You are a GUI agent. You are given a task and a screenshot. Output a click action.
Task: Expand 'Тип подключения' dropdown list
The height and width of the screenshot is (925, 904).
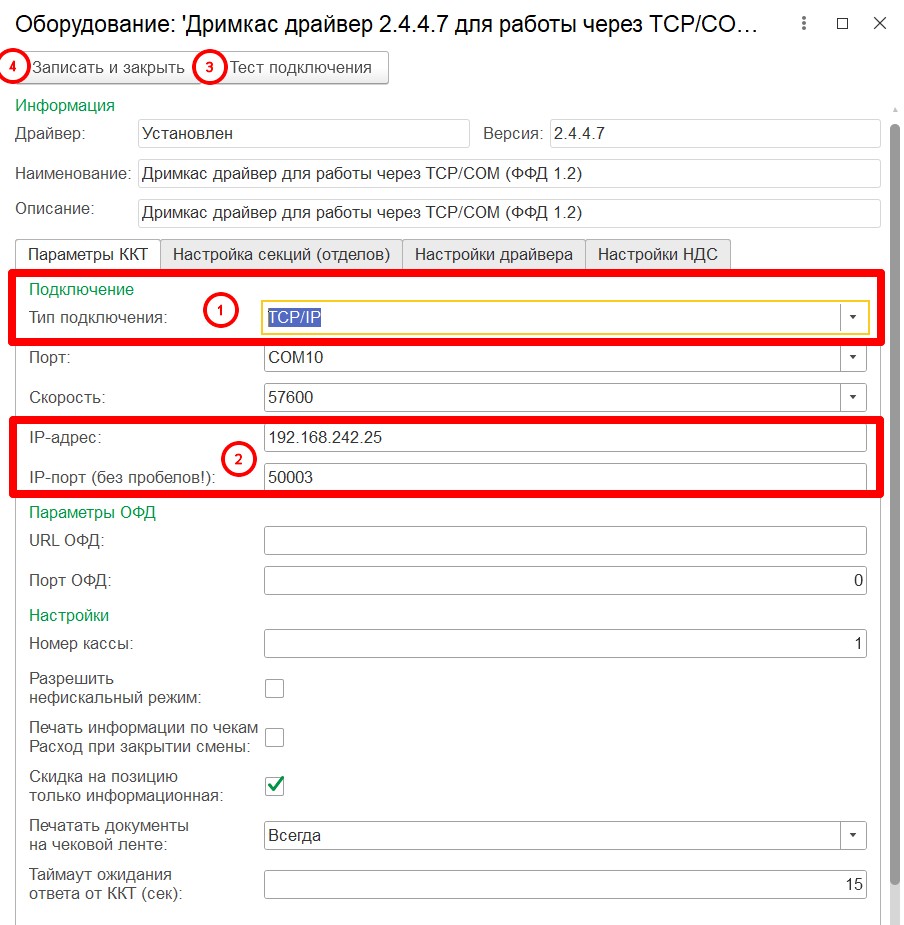click(853, 317)
